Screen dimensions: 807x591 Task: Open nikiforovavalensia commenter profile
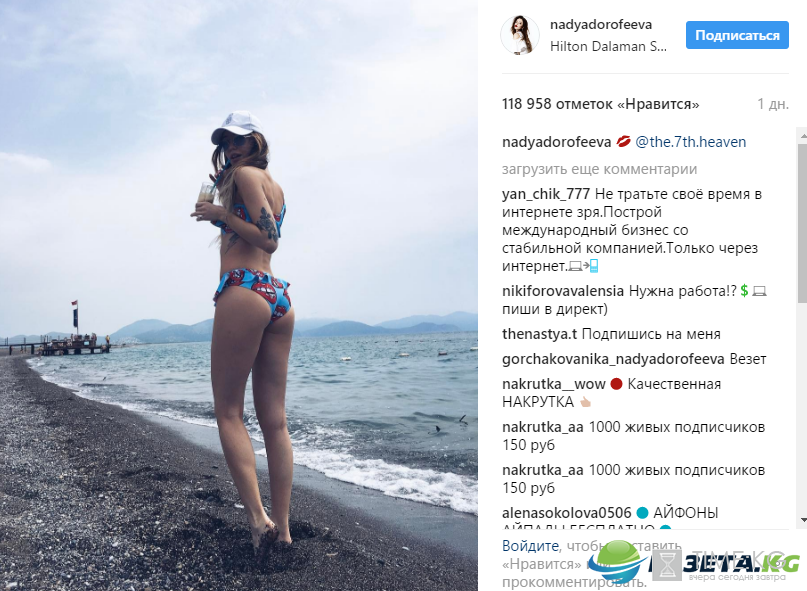[x=563, y=291]
